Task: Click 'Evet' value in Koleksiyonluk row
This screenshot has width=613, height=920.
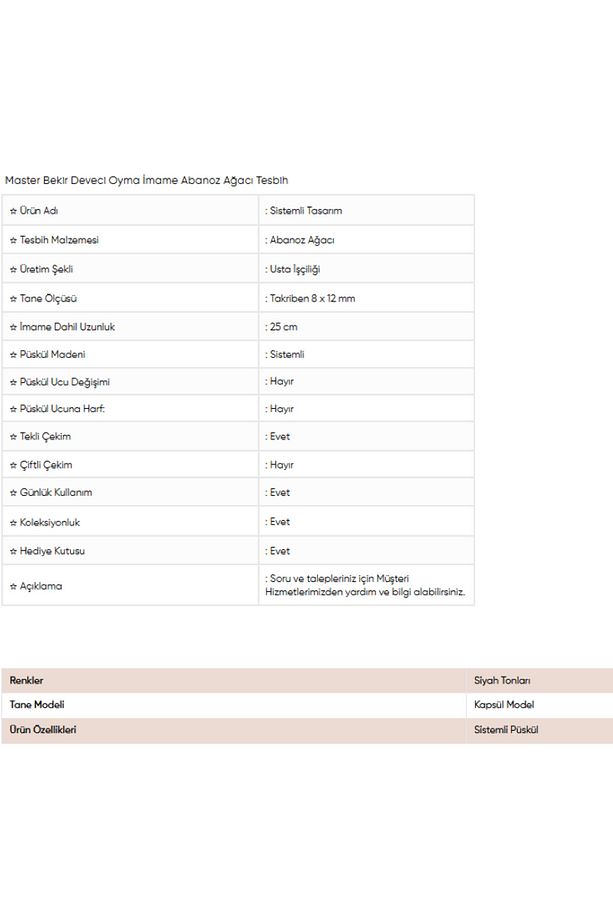Action: pos(280,522)
